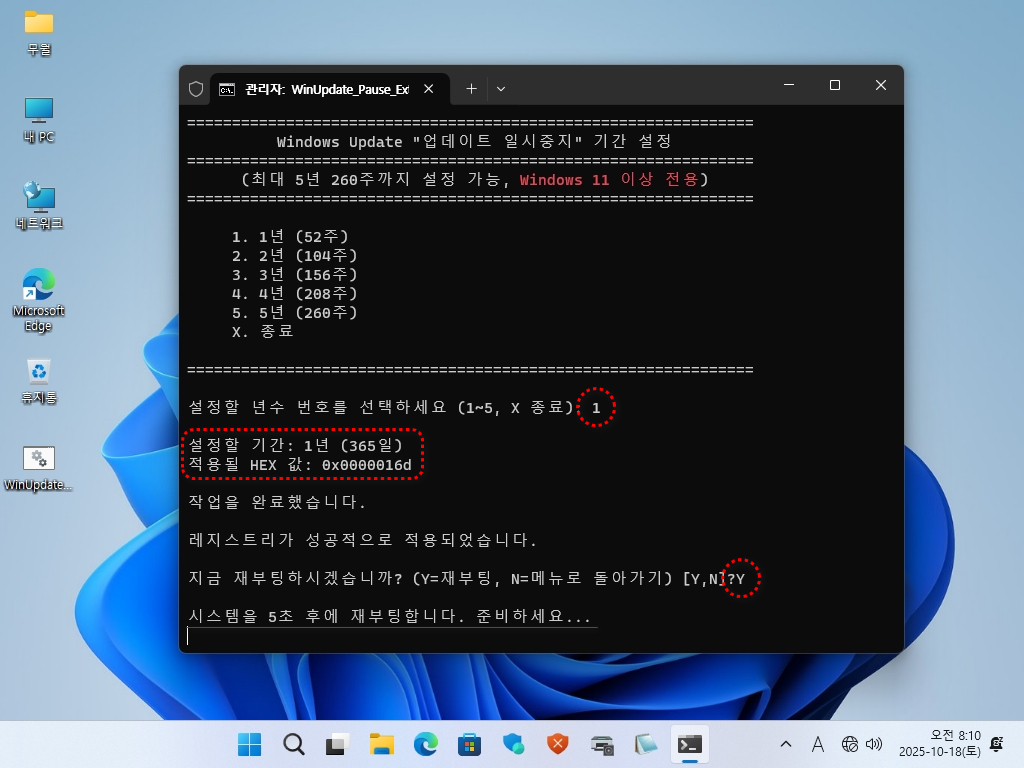Show hidden tray icons chevron
Viewport: 1024px width, 768px height.
(x=786, y=744)
